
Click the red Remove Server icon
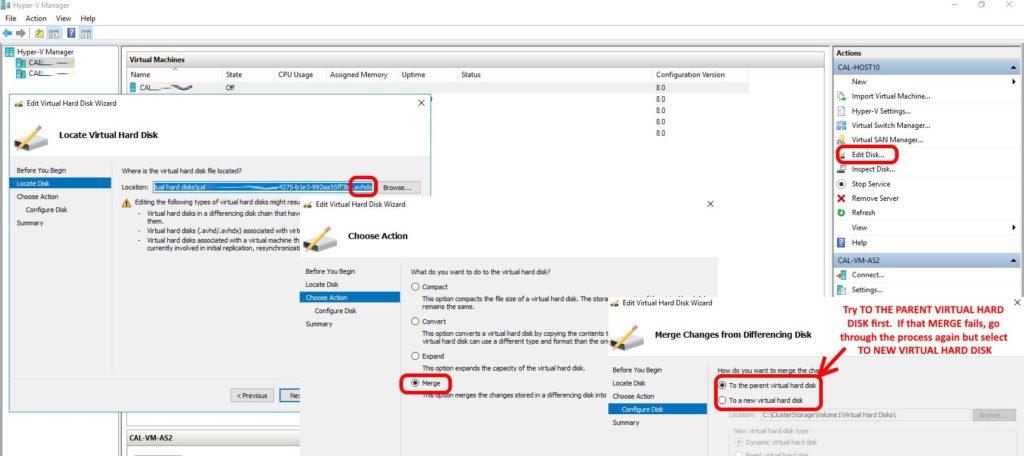pyautogui.click(x=842, y=198)
